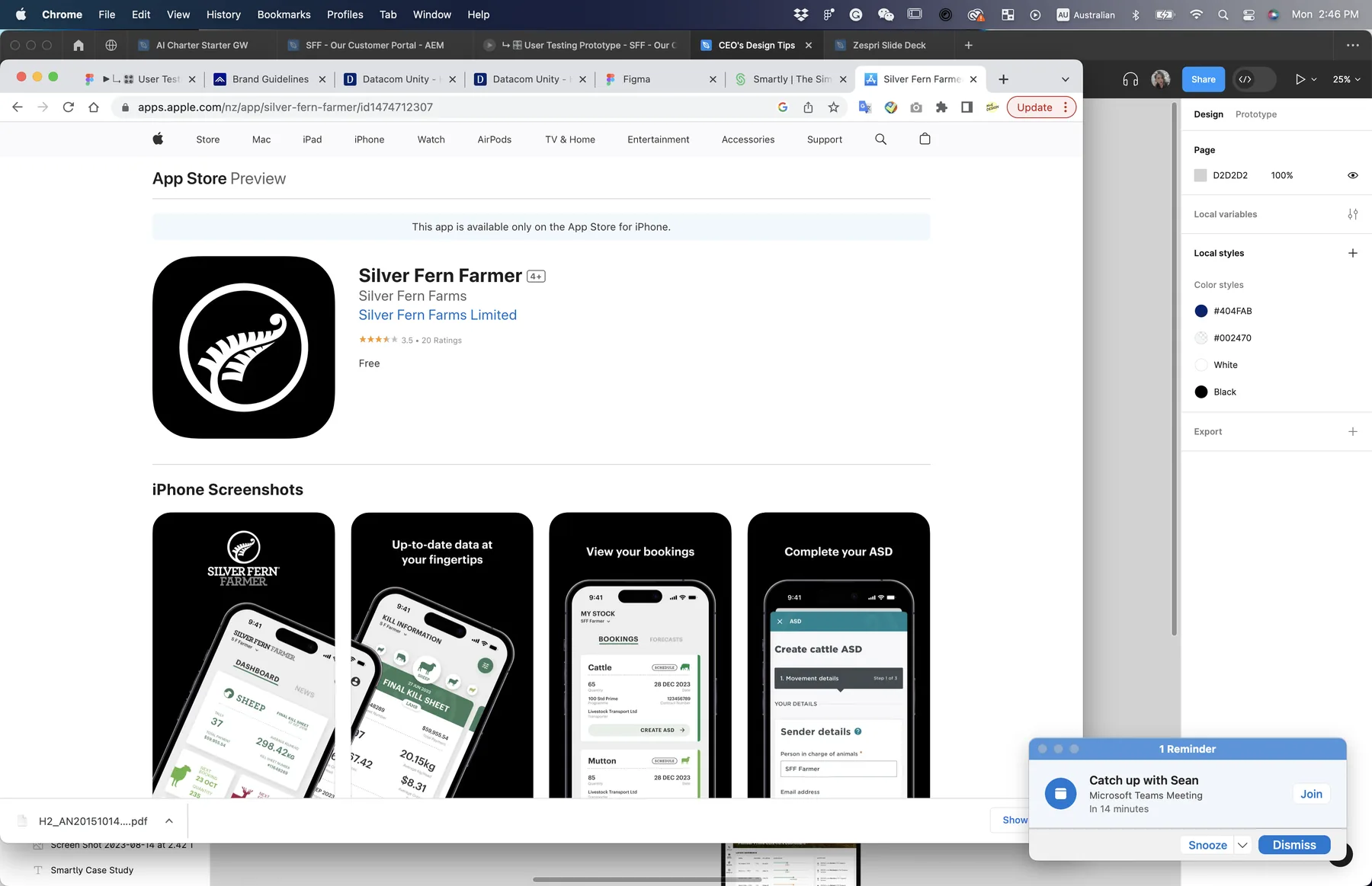The image size is (1372, 886).
Task: Close the CEO's Design Tips Figma tab
Action: coord(809,45)
